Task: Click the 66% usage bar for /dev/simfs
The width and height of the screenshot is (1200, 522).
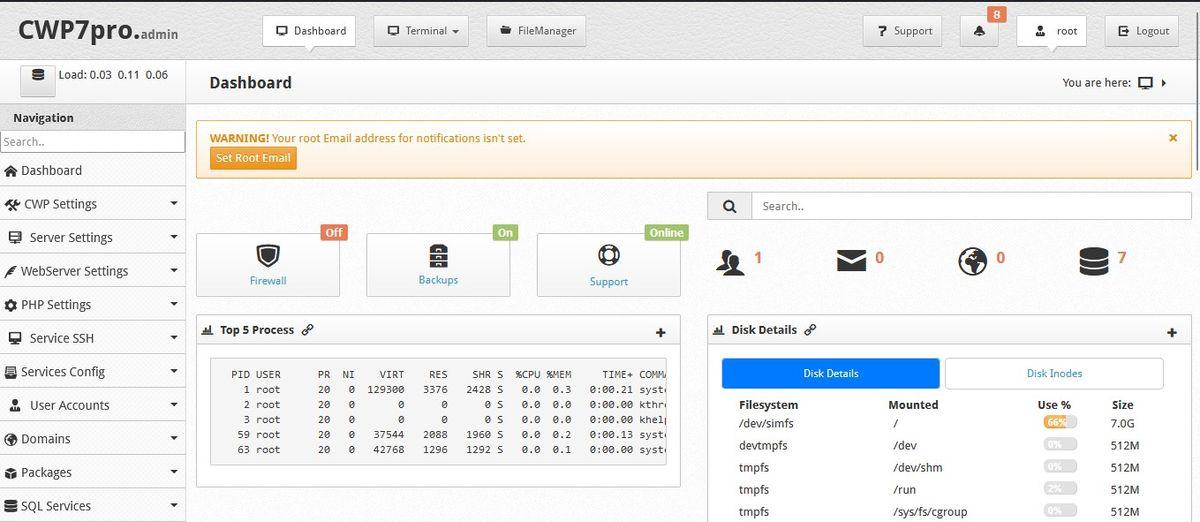Action: click(x=1060, y=422)
